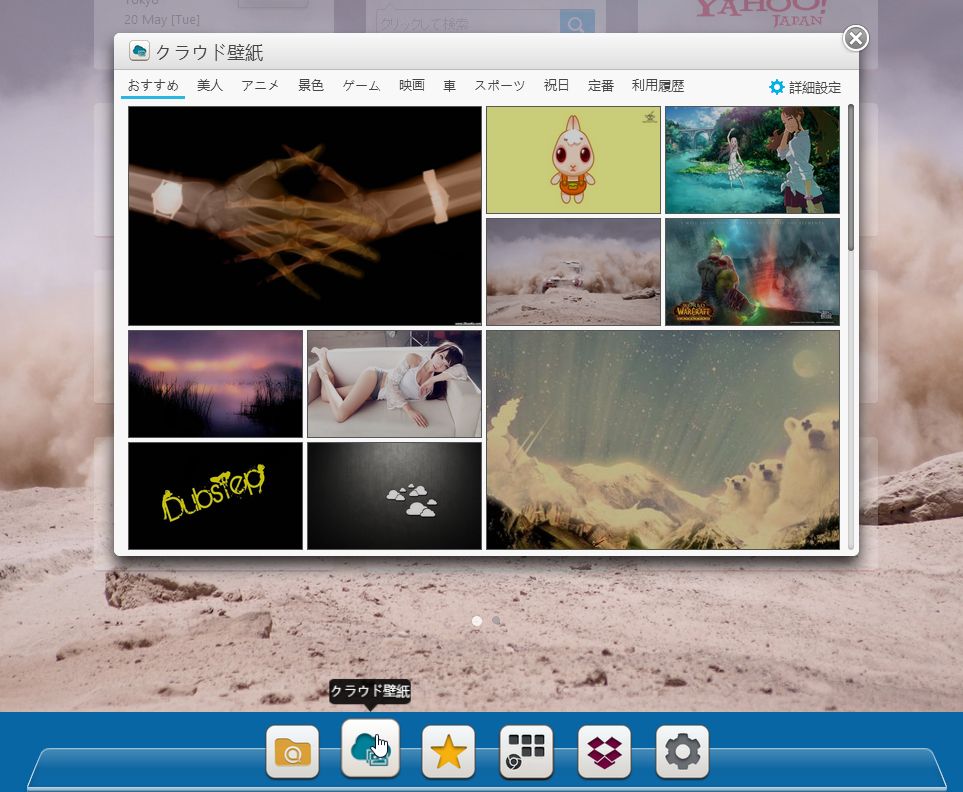Open the 利用履歴 tab

[x=658, y=85]
